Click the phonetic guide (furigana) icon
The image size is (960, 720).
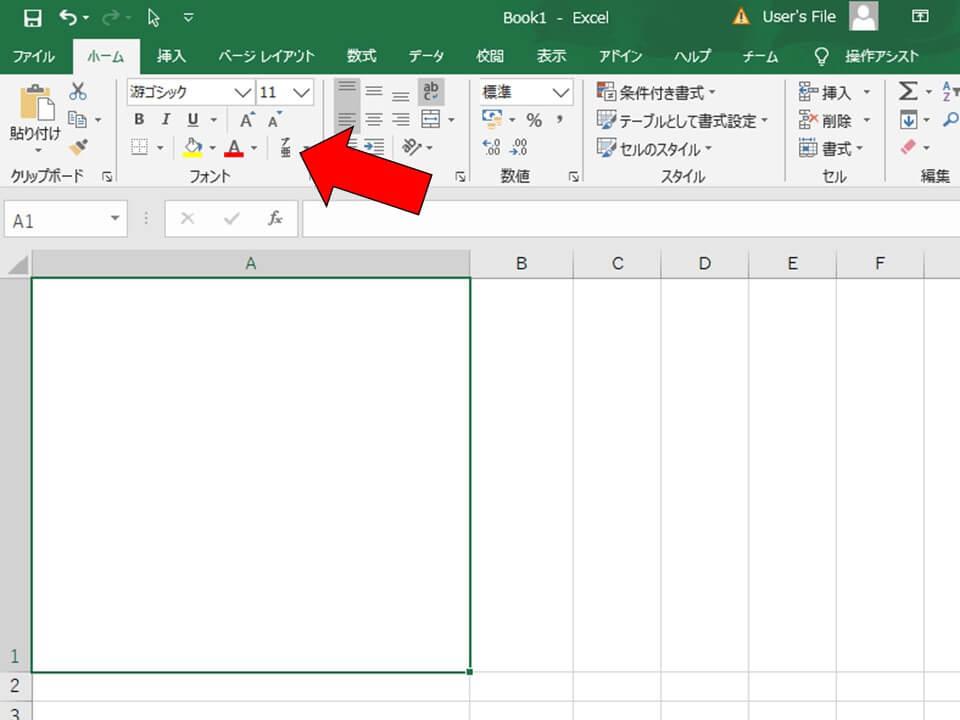coord(286,148)
